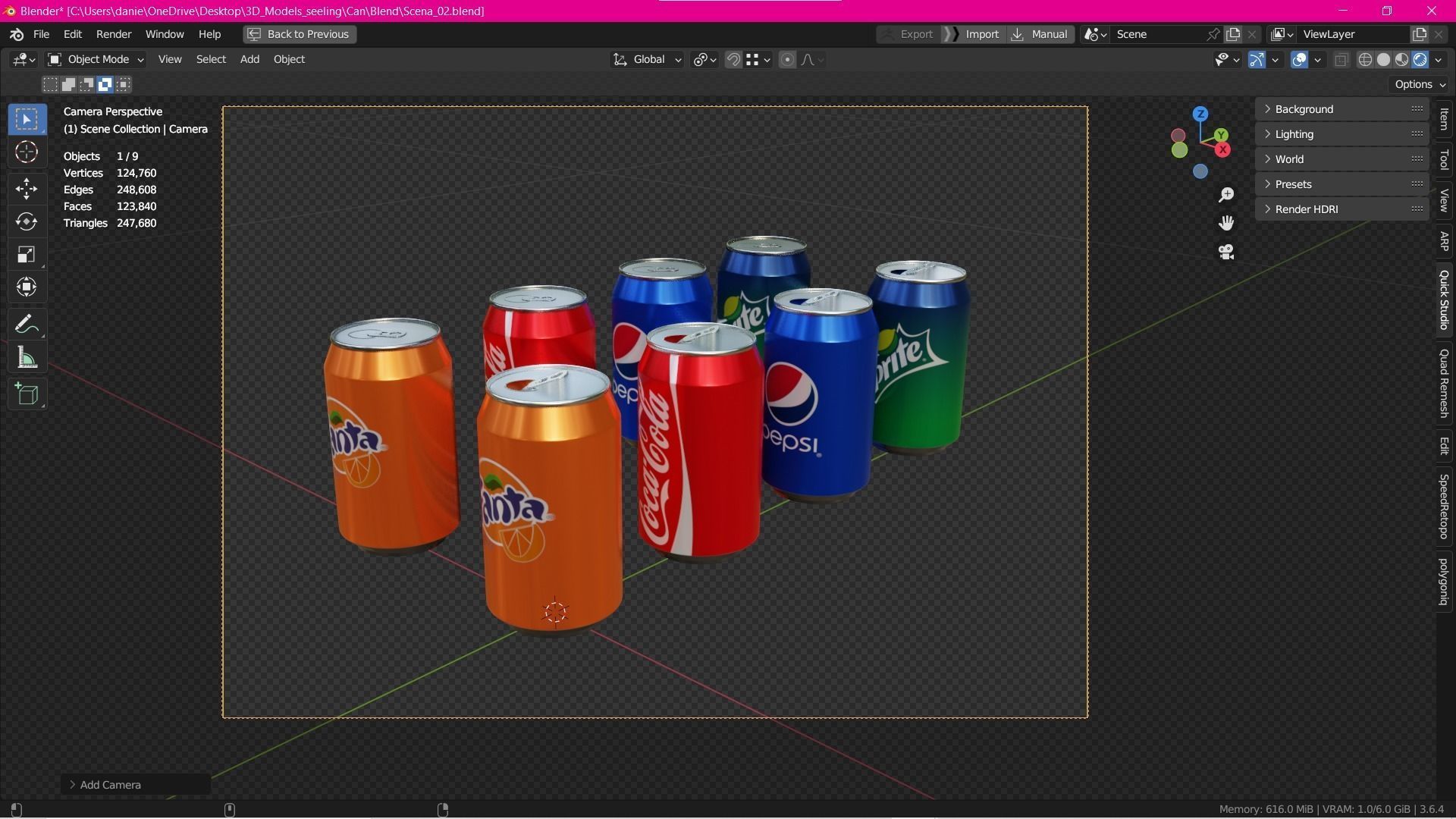Click the Manual button
The width and height of the screenshot is (1456, 819).
click(1040, 34)
